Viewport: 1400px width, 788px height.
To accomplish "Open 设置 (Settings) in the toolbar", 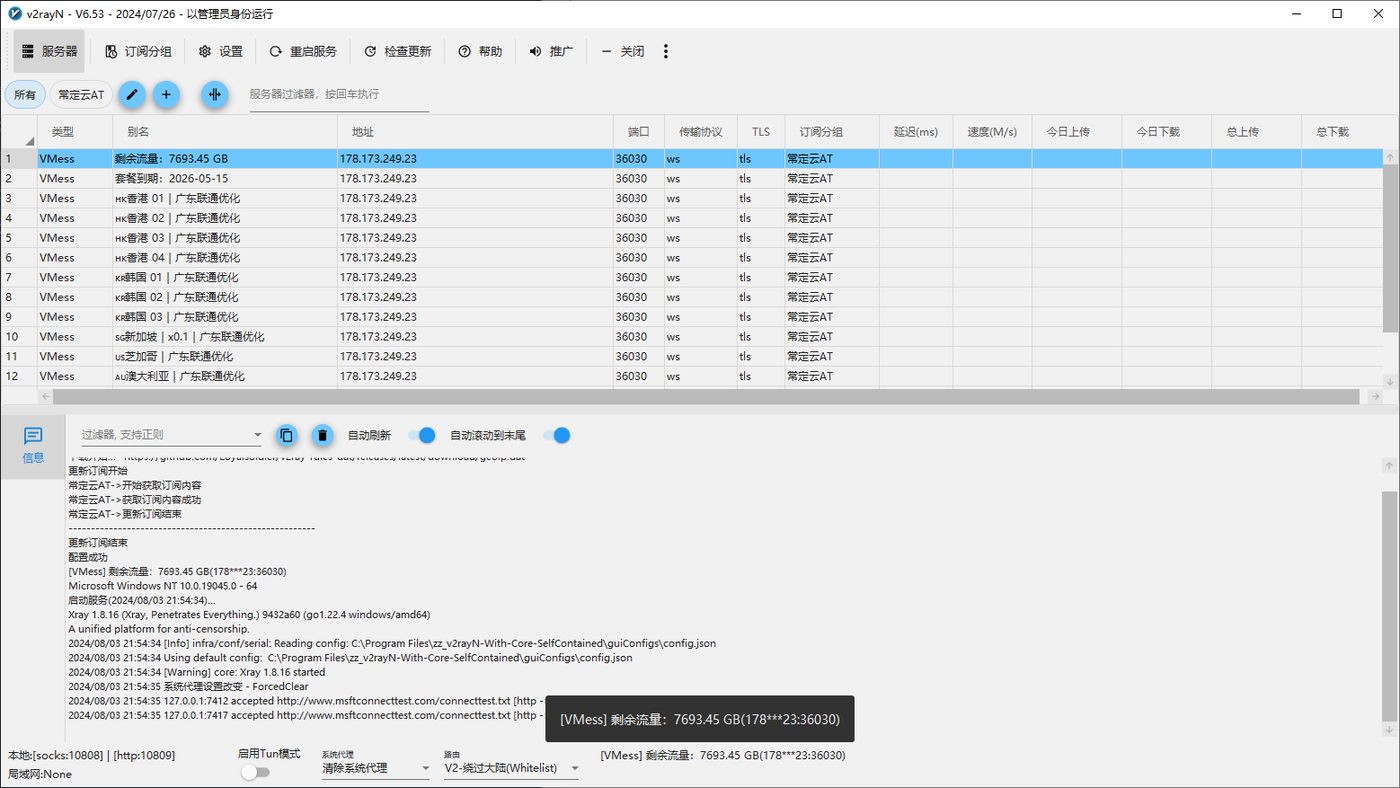I will pos(220,51).
